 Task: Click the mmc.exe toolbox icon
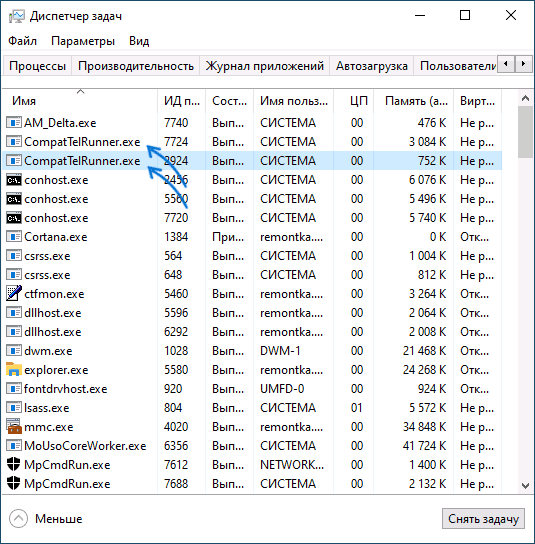point(14,426)
